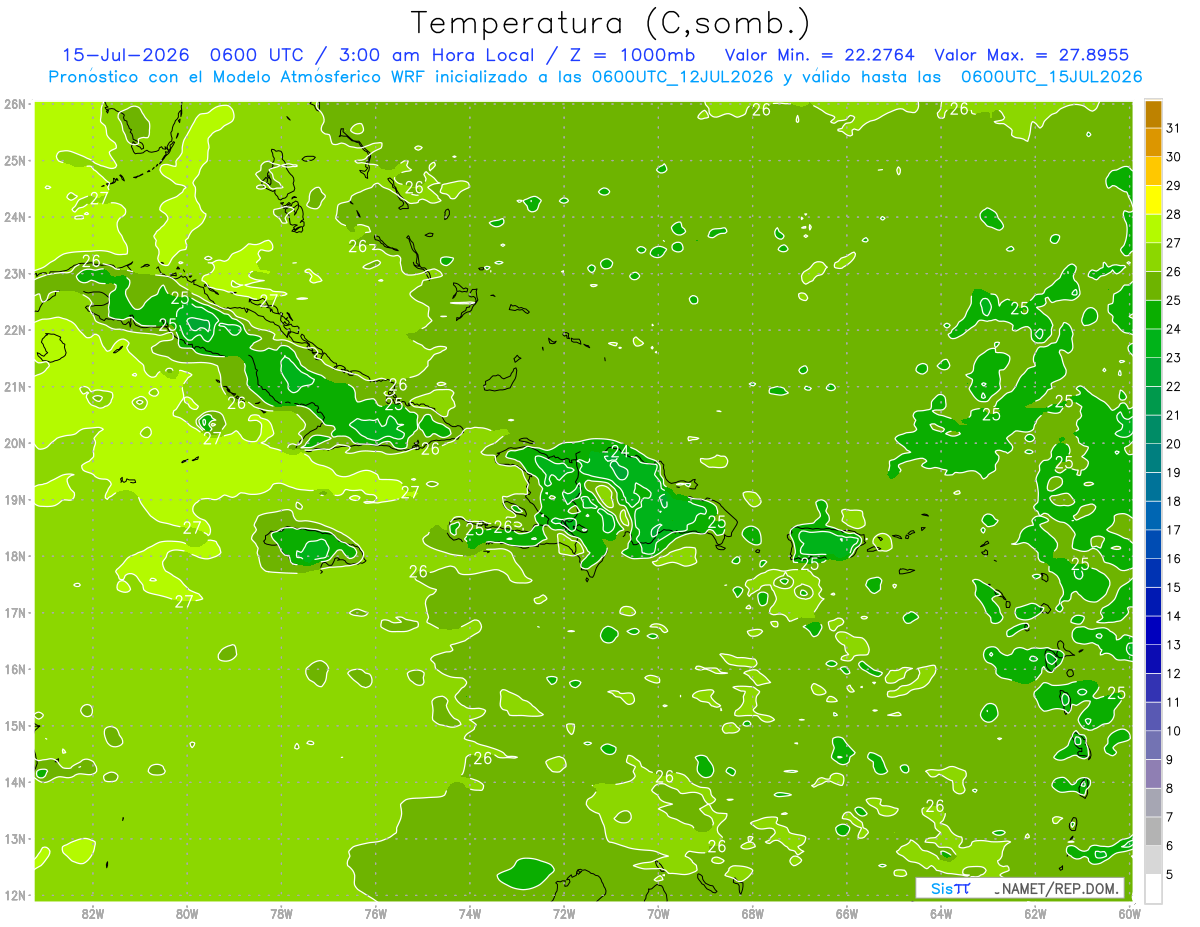1200x927 pixels.
Task: Click the "Temperatura (C,somb.)" chart title
Action: [x=611, y=24]
